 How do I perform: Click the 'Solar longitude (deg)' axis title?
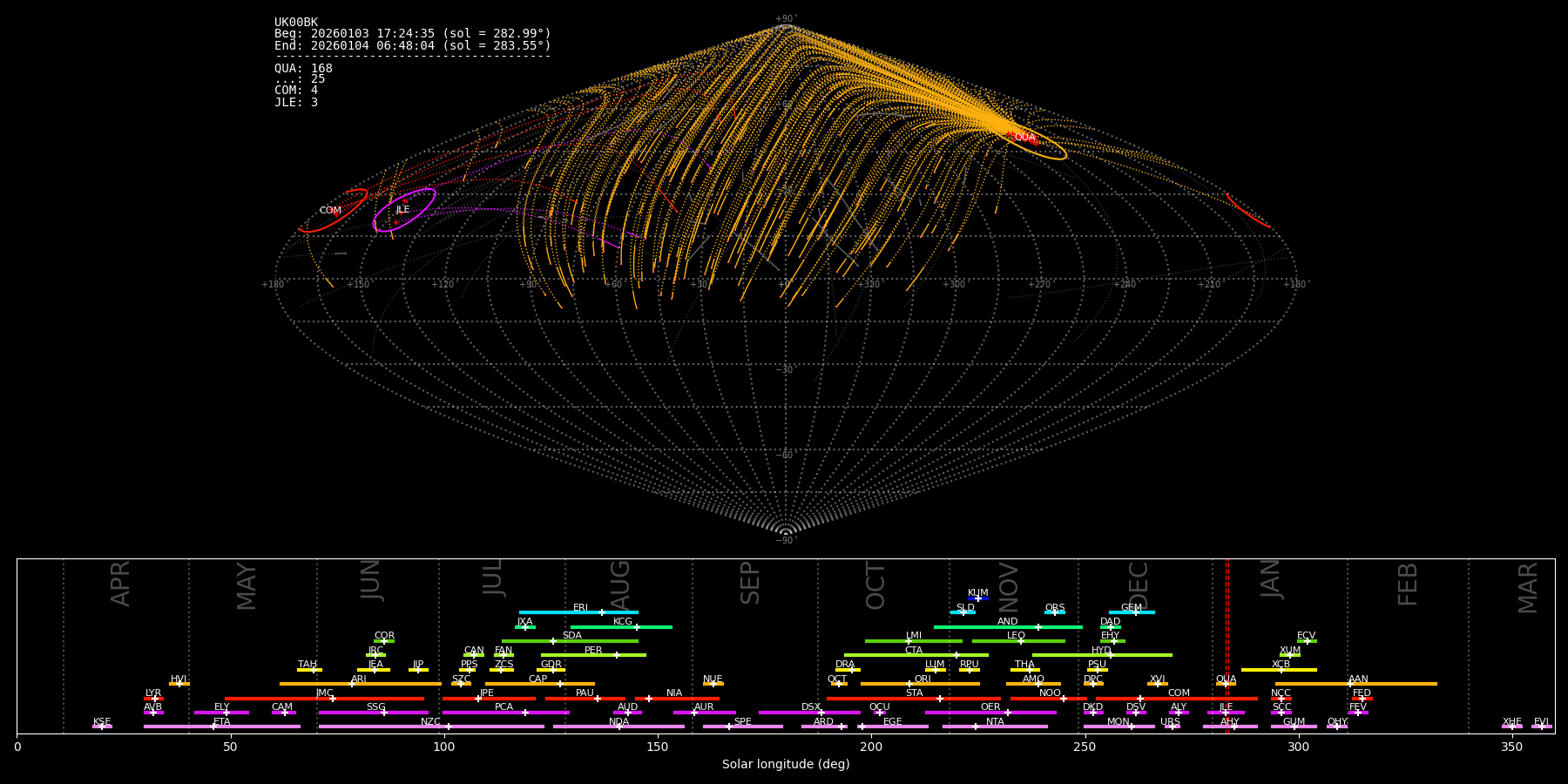[x=785, y=764]
